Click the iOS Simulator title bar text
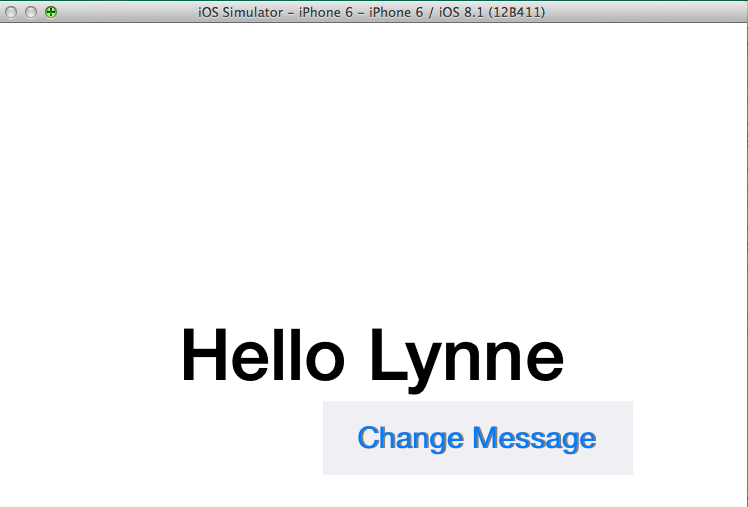748x507 pixels. [372, 12]
